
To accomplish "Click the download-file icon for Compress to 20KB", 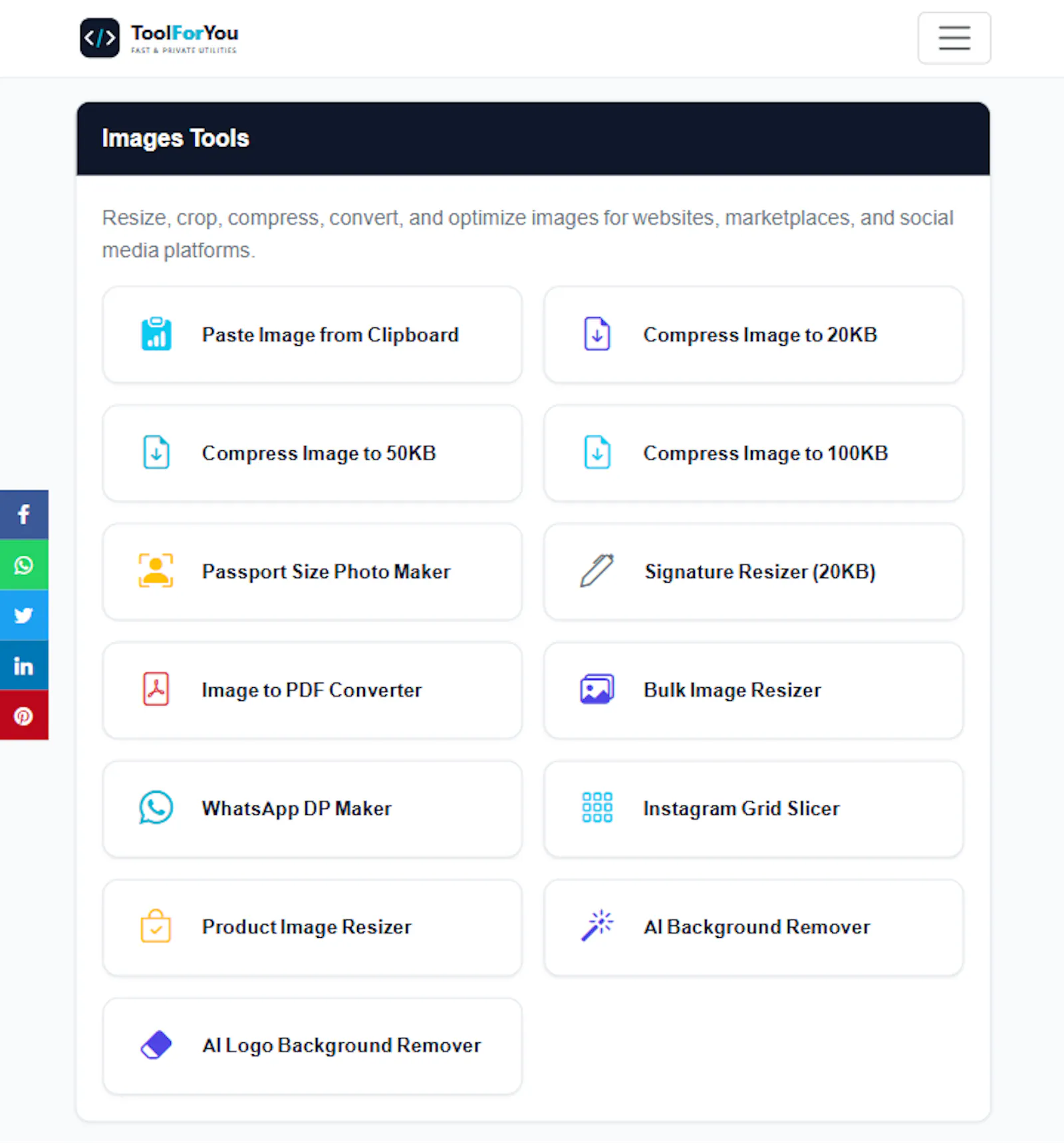I will 597,334.
